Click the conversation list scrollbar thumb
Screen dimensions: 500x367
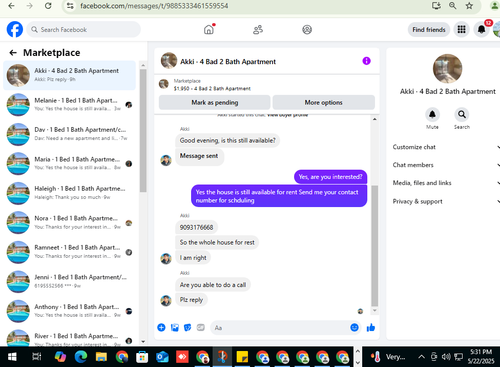click(x=143, y=131)
